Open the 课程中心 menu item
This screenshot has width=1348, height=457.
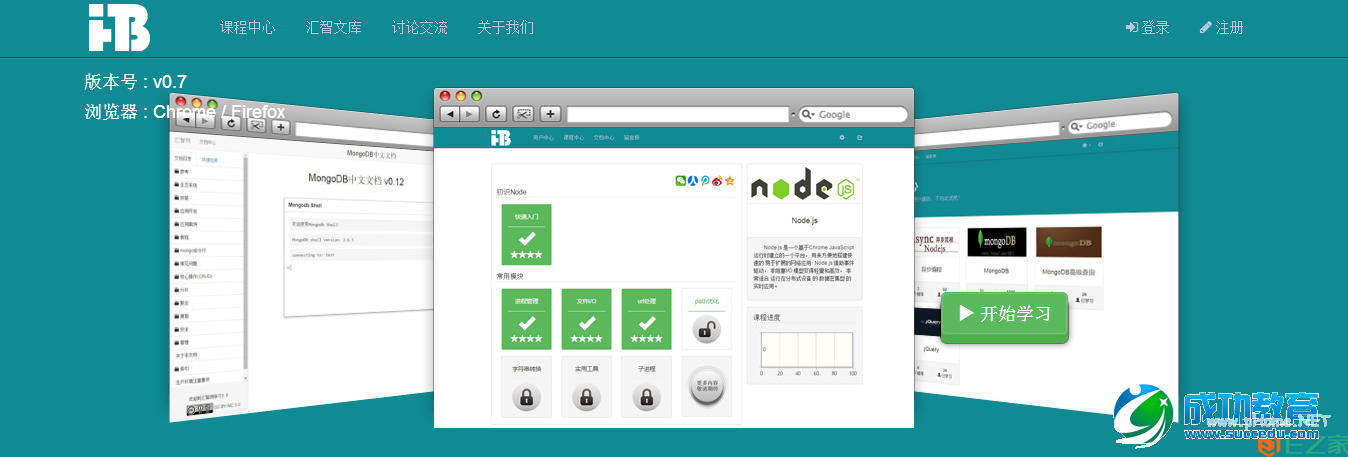(248, 28)
